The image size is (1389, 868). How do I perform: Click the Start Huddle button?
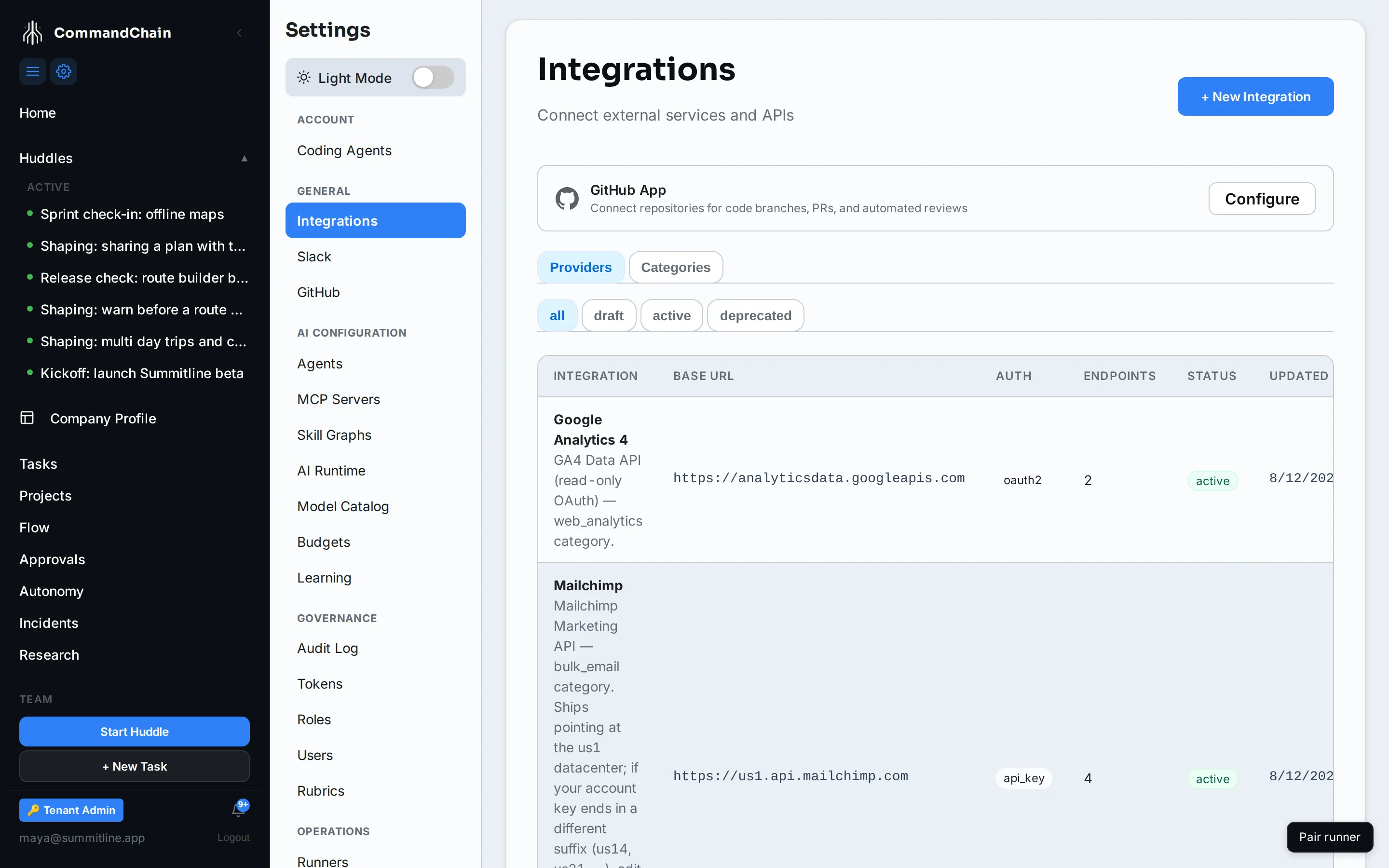tap(134, 732)
